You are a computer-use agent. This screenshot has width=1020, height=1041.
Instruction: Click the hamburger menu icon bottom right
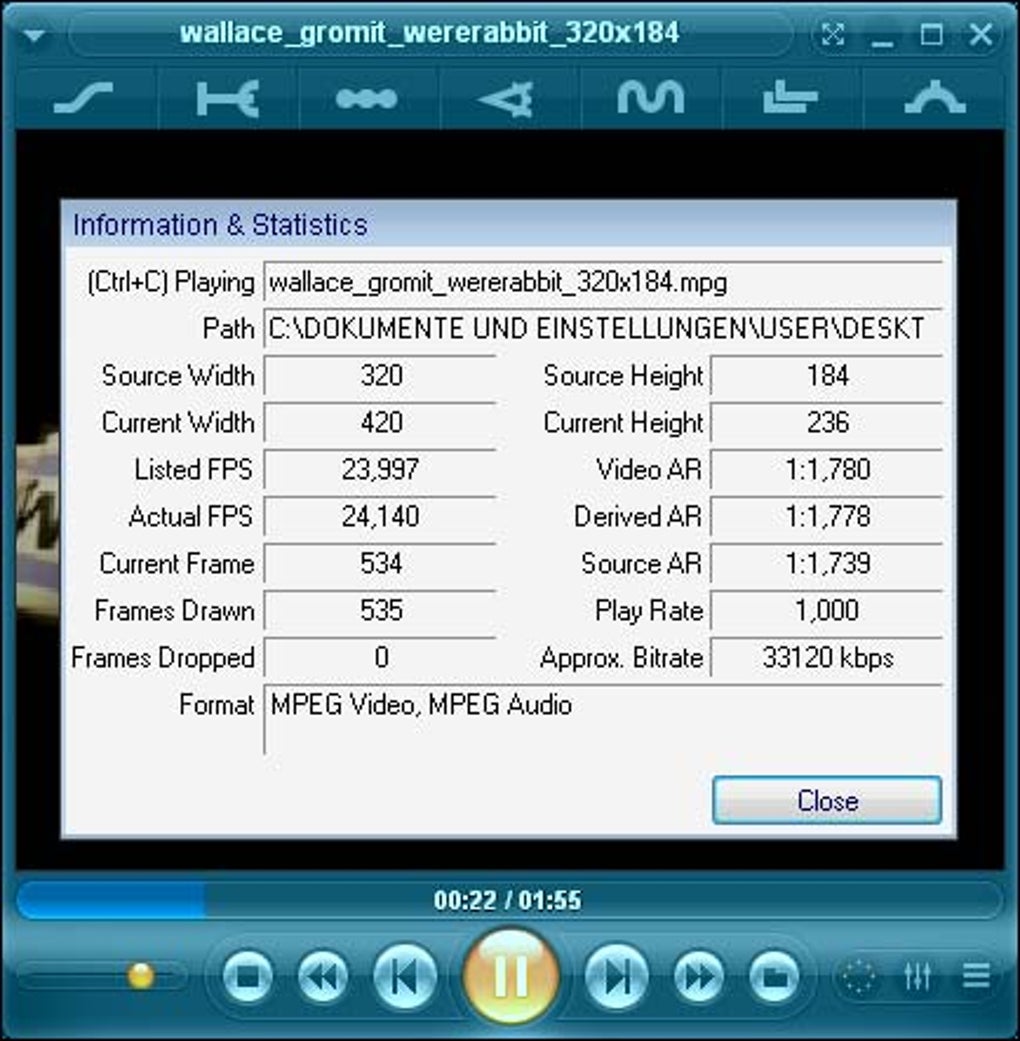point(975,978)
